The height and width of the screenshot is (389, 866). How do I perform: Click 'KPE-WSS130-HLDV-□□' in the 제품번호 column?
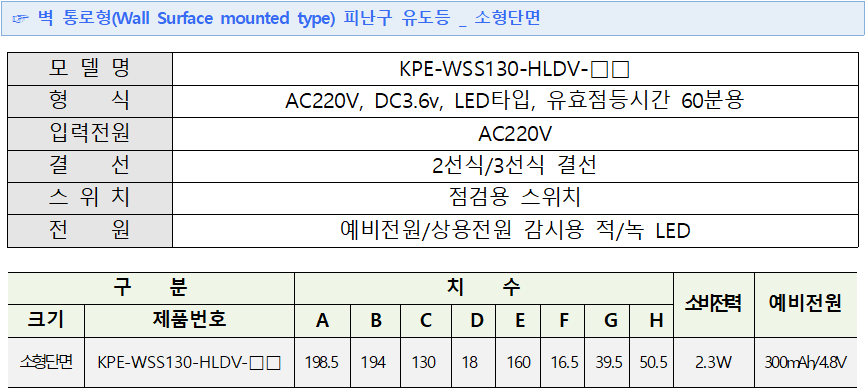(189, 363)
